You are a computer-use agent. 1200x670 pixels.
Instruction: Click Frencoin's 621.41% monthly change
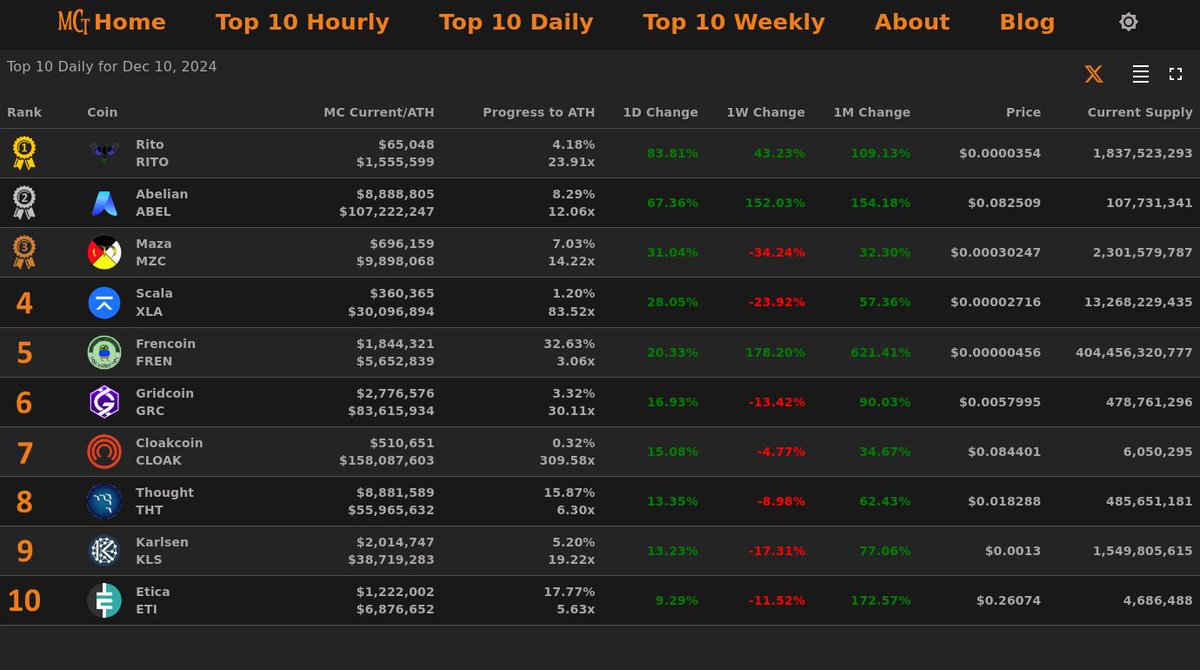pyautogui.click(x=881, y=352)
